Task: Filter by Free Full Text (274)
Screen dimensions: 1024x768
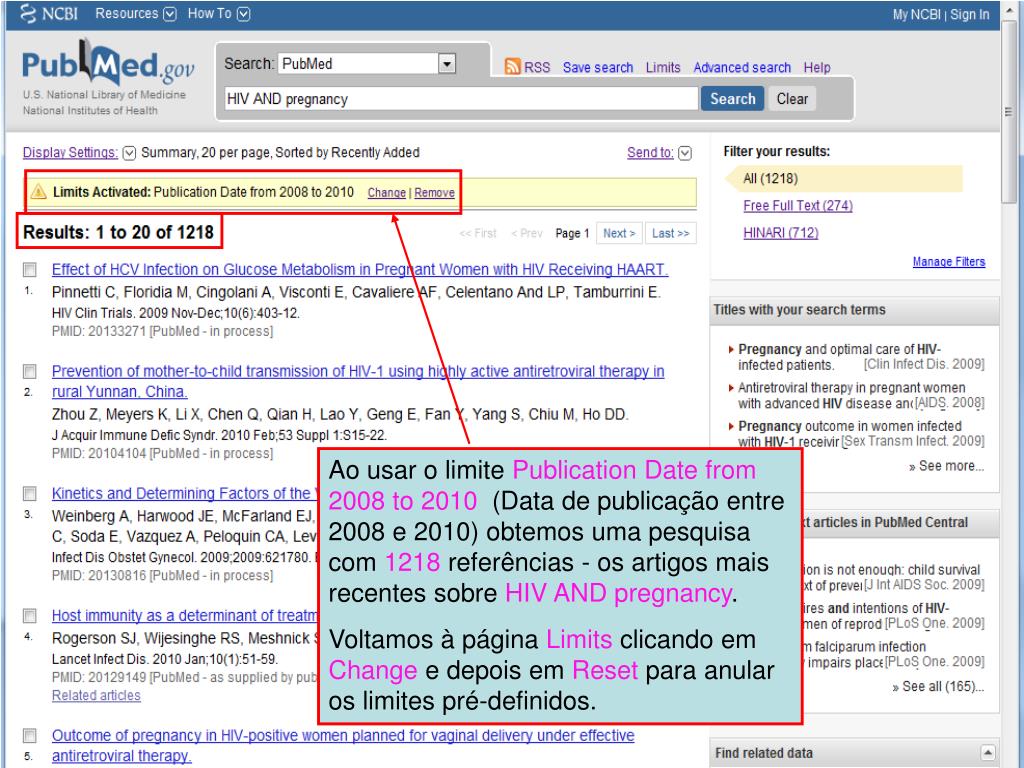Action: point(797,206)
